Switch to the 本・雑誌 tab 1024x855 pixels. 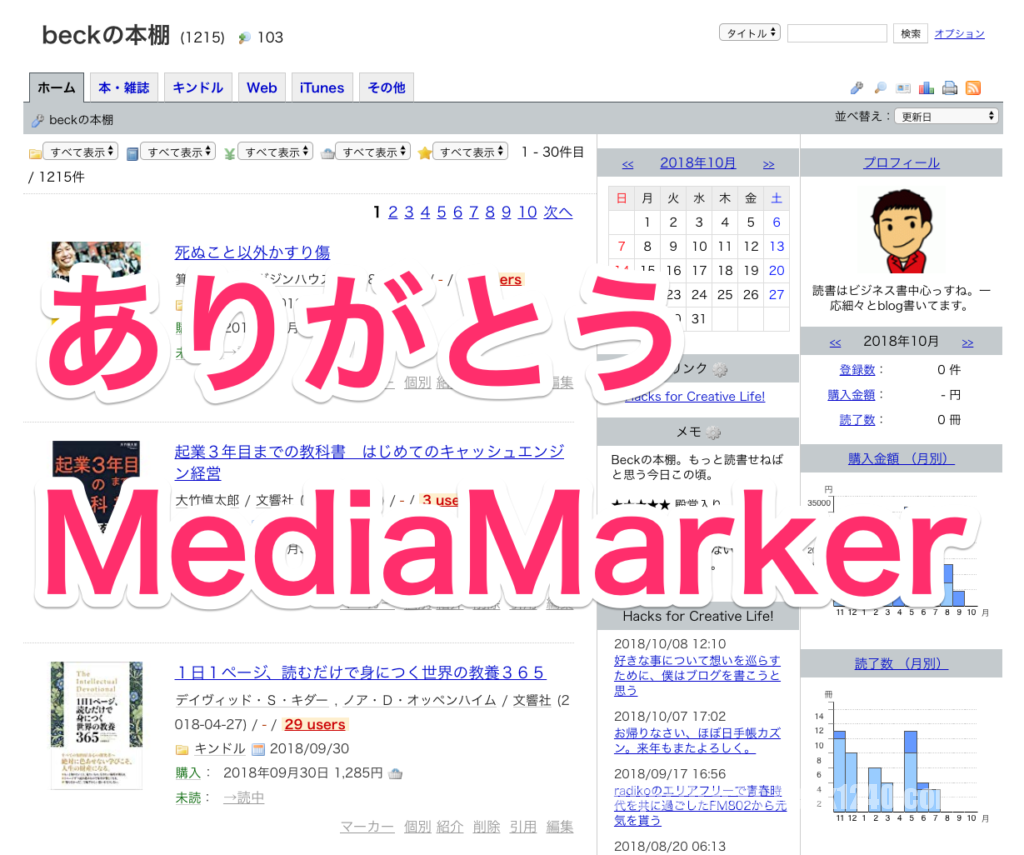(123, 88)
